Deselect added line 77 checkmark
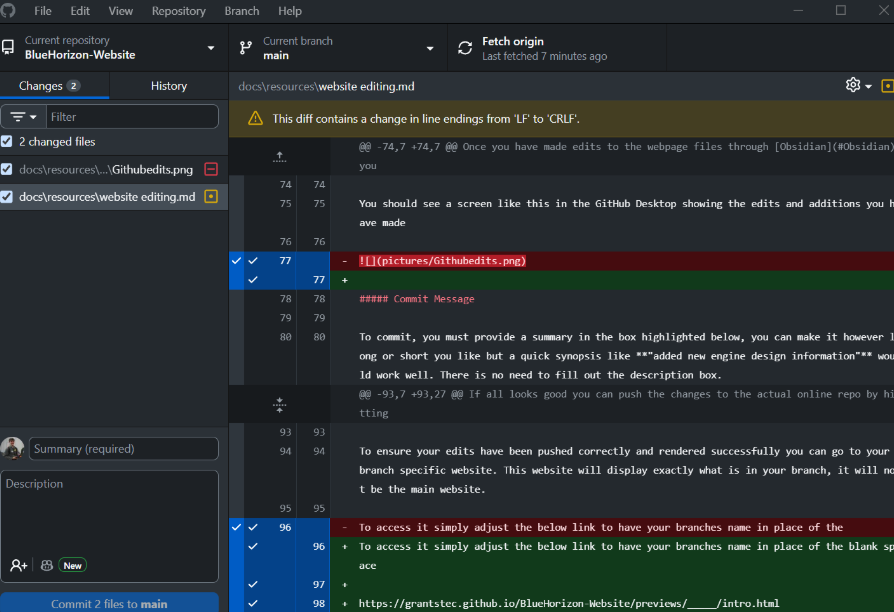The height and width of the screenshot is (612, 894). 253,279
